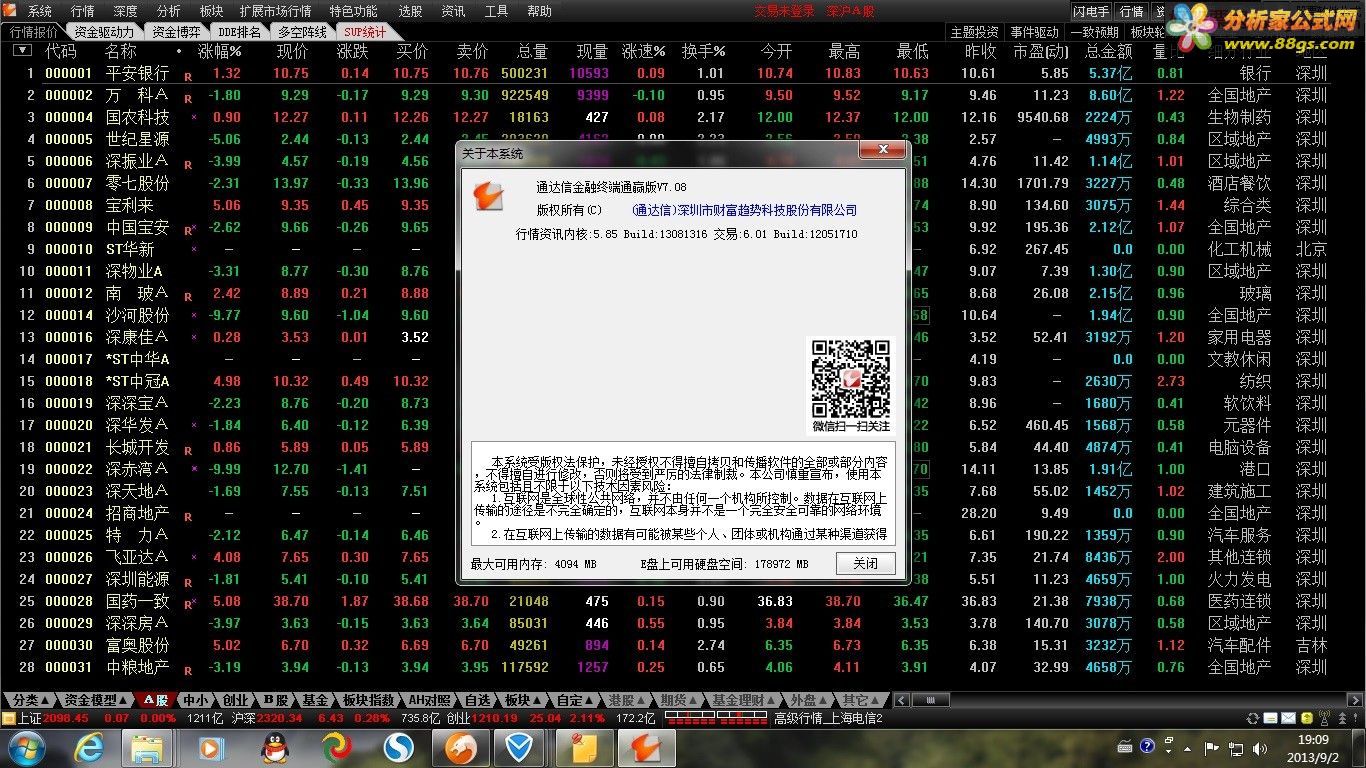1366x768 pixels.
Task: Click the blue help question-mark tray icon
Action: [x=1148, y=745]
